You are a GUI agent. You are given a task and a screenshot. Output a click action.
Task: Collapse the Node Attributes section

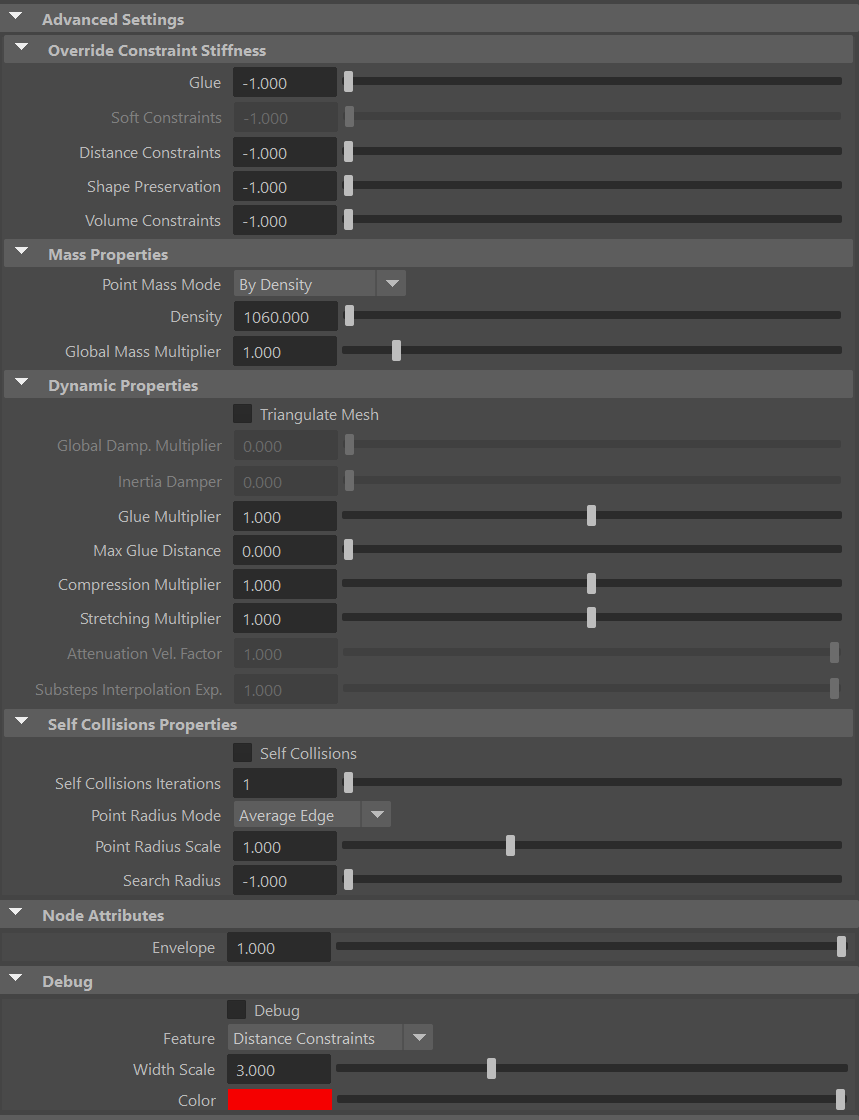coord(14,911)
